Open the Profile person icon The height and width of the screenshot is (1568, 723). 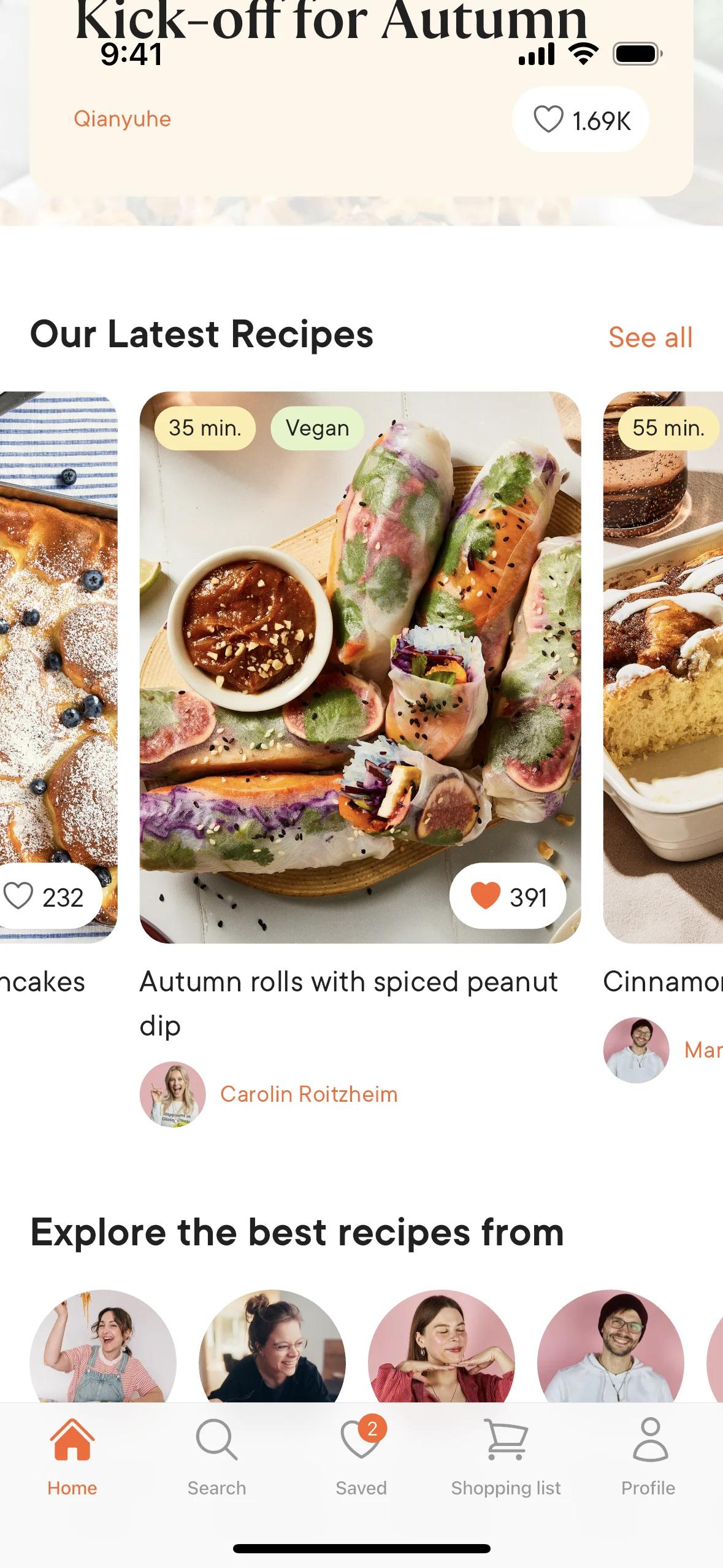pyautogui.click(x=650, y=1439)
